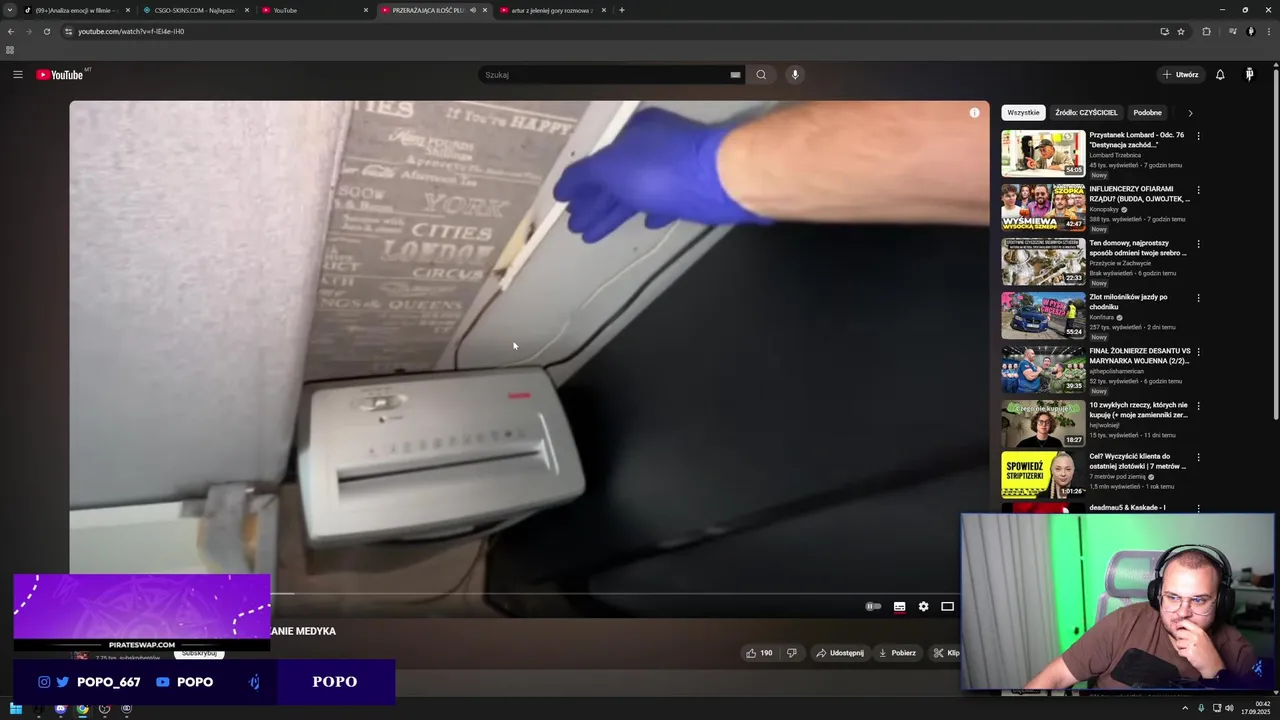
Task: Open Ten domowy, najprostszy sposób video title
Action: (1139, 248)
